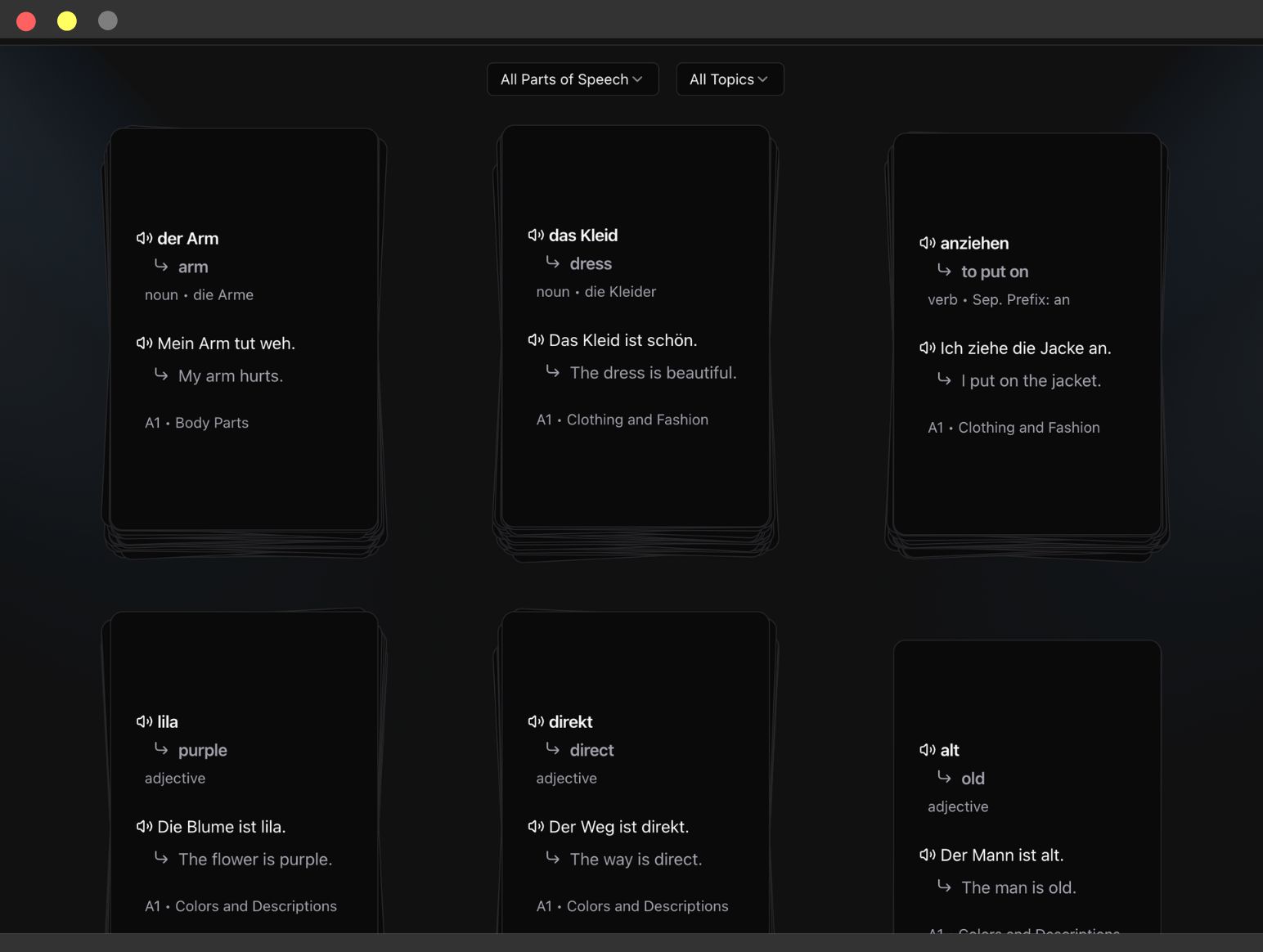The height and width of the screenshot is (952, 1263).
Task: Click the translation 'My arm hurts.'
Action: pos(231,376)
